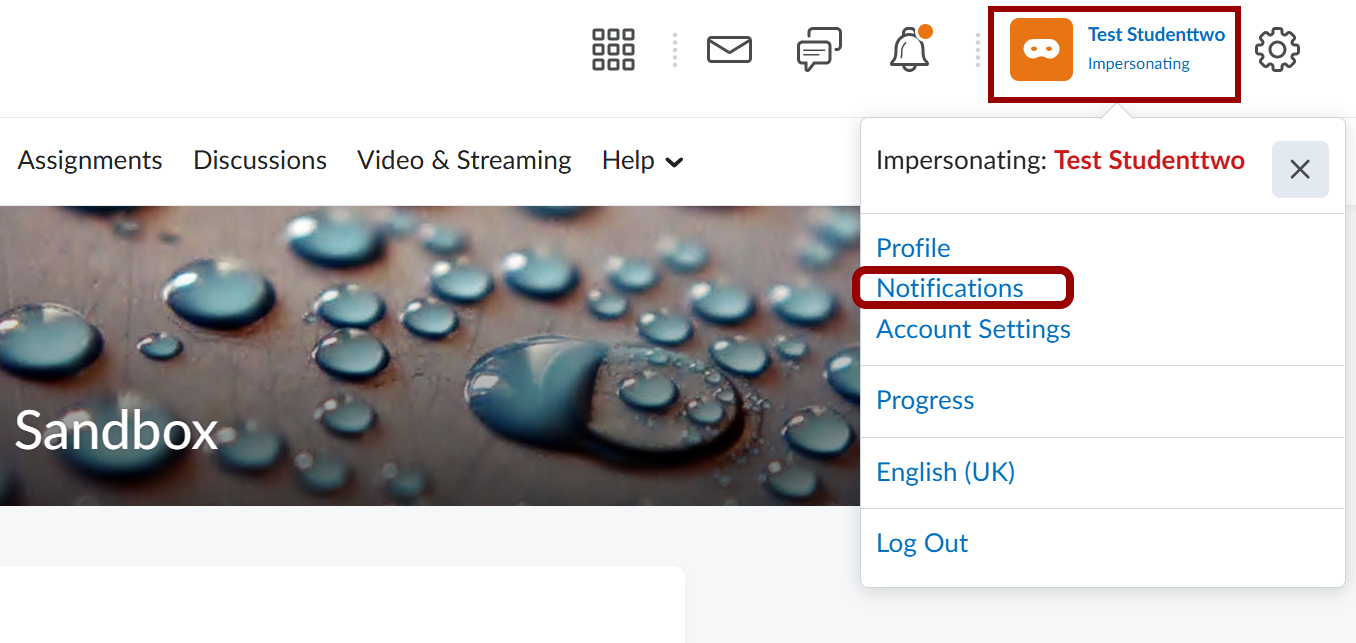Open Account Settings from user menu
1356x643 pixels.
[973, 329]
